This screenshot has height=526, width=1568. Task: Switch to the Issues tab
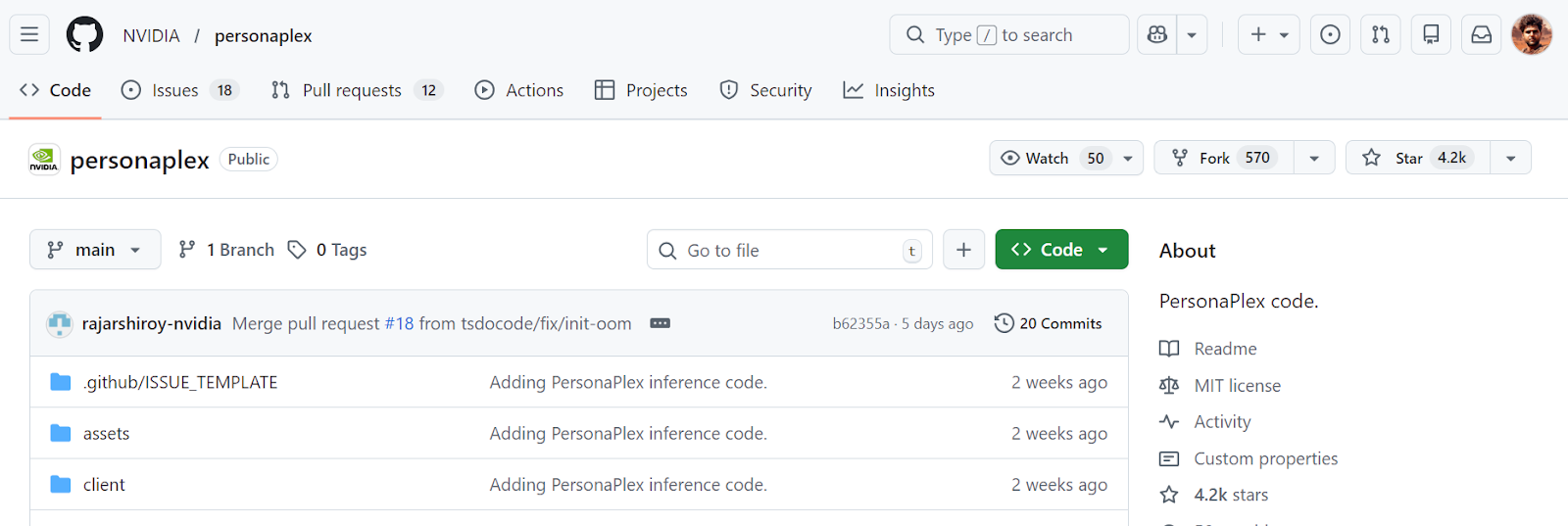[180, 90]
